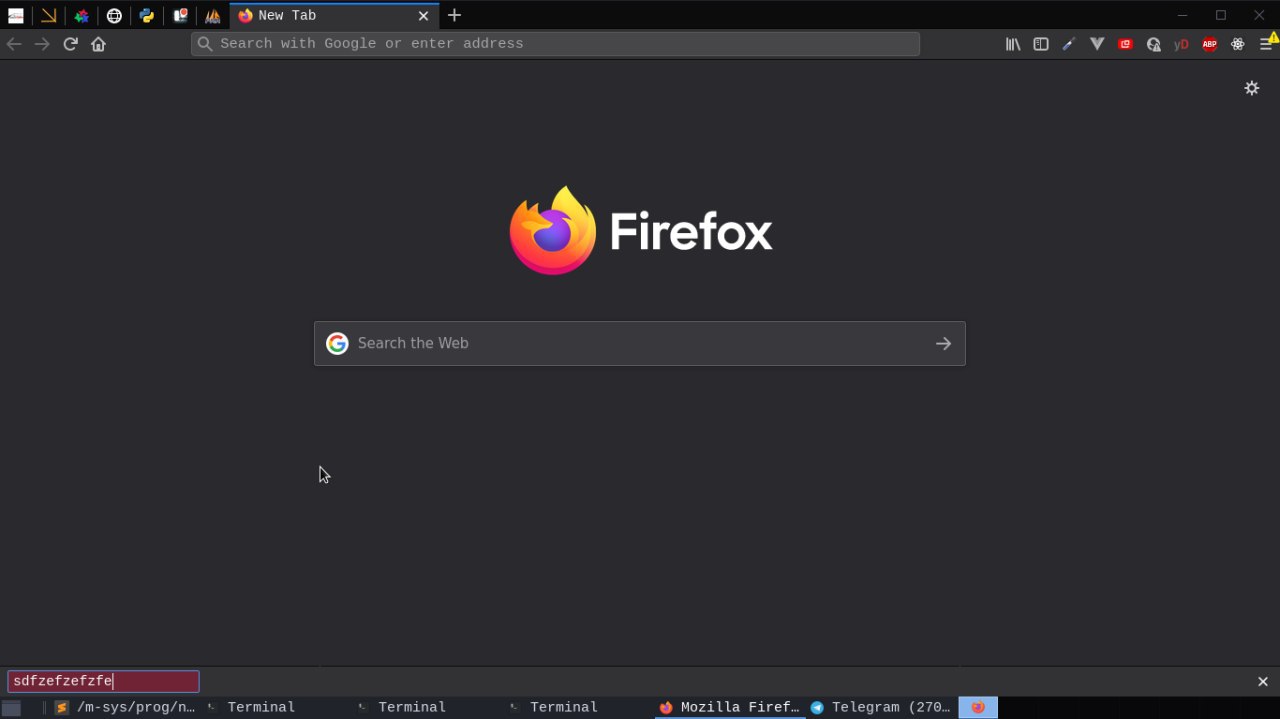The width and height of the screenshot is (1280, 719).
Task: Close the New Tab tab
Action: tap(423, 15)
